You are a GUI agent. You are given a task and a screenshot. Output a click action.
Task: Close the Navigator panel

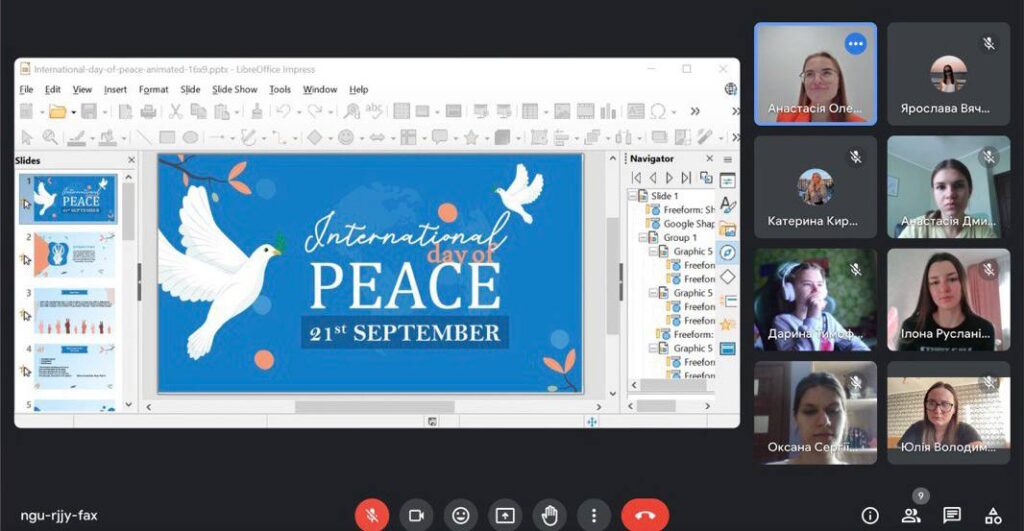pyautogui.click(x=708, y=159)
